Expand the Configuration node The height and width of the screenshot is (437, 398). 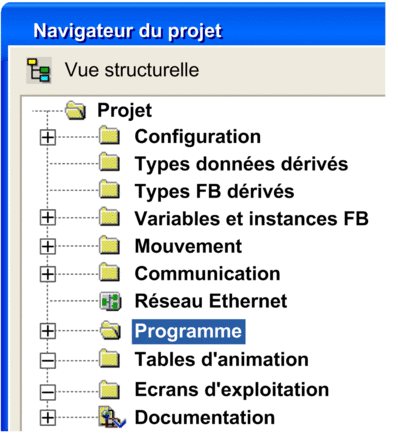tap(48, 137)
